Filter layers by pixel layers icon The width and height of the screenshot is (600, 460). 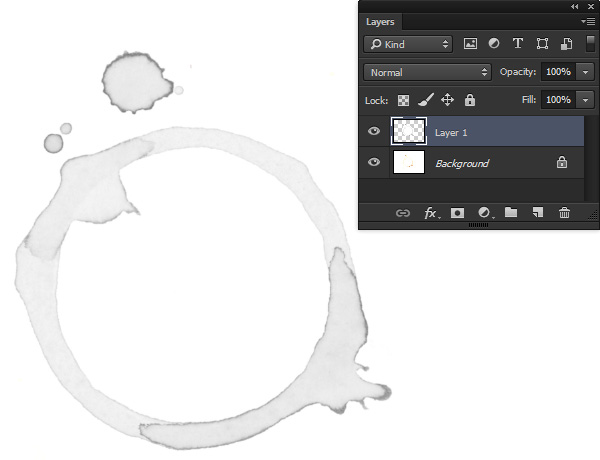pos(470,44)
